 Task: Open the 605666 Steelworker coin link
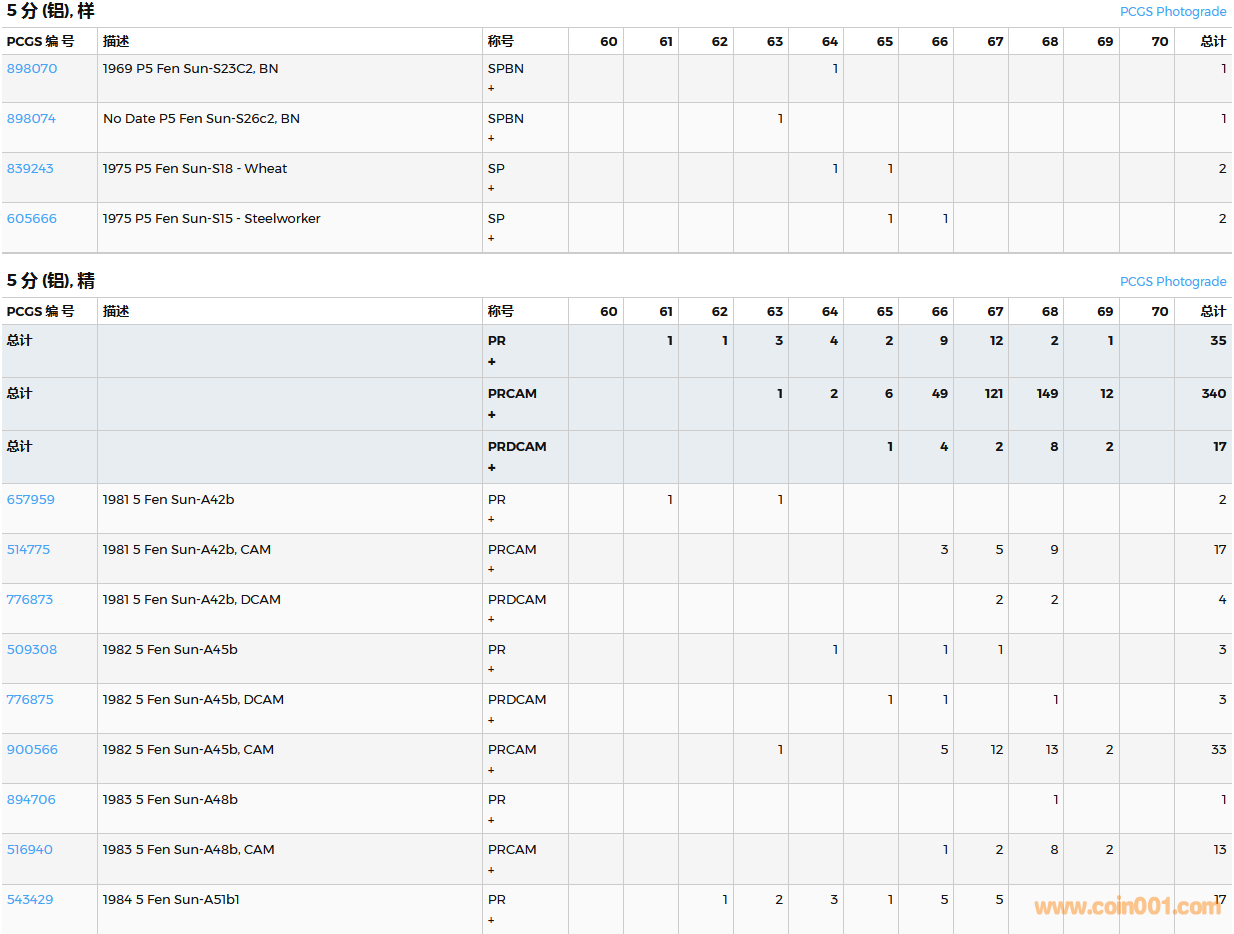[32, 219]
